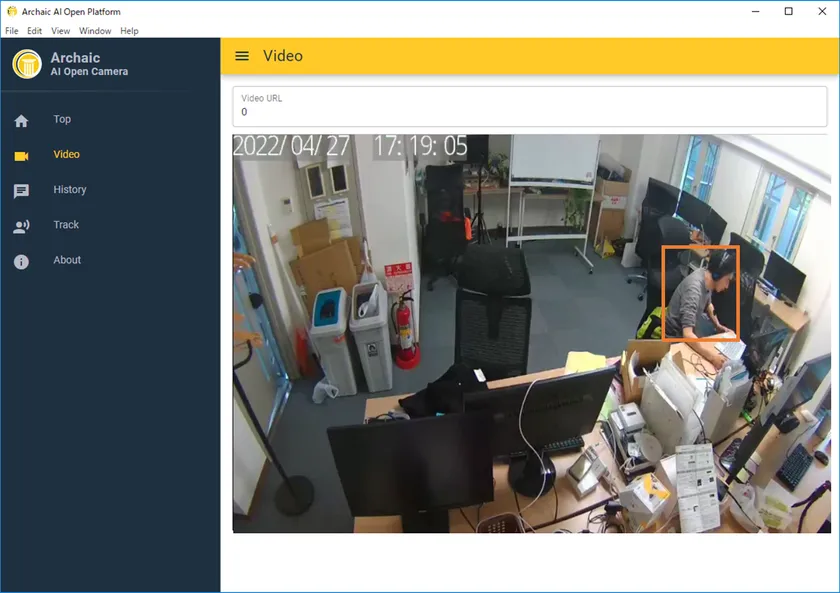Viewport: 840px width, 593px height.
Task: Open the File menu
Action: coord(12,31)
